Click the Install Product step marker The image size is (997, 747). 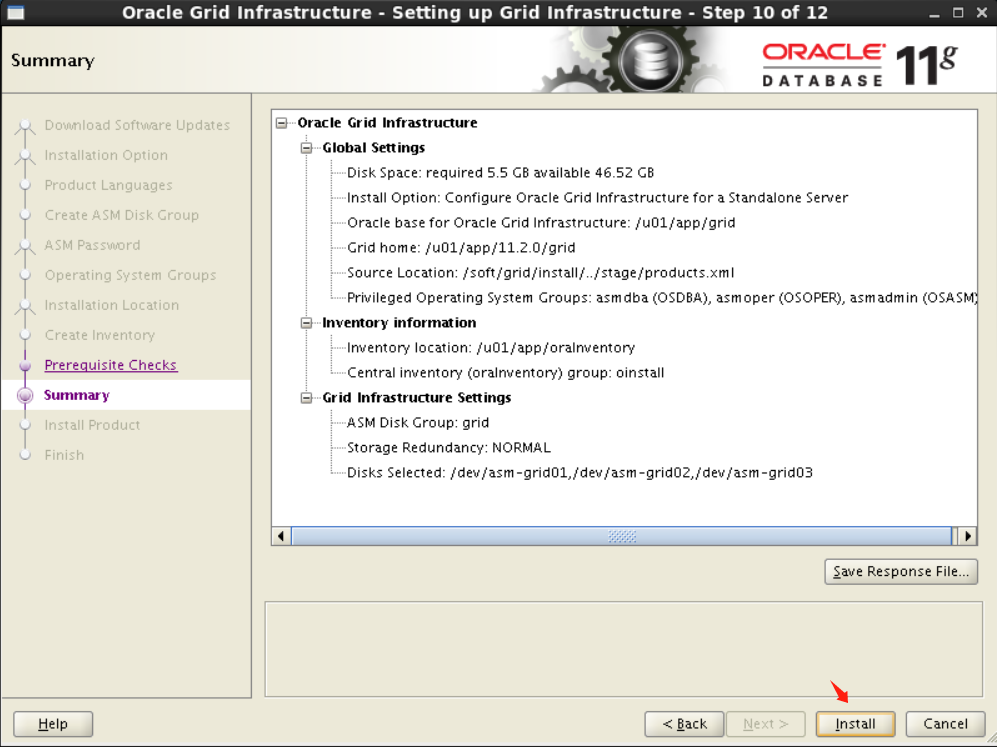(25, 425)
